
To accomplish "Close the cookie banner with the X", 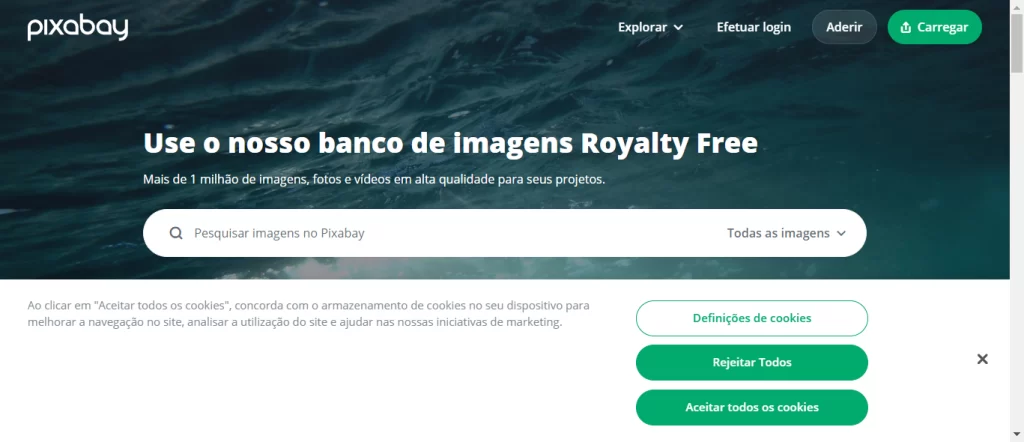I will pos(982,359).
